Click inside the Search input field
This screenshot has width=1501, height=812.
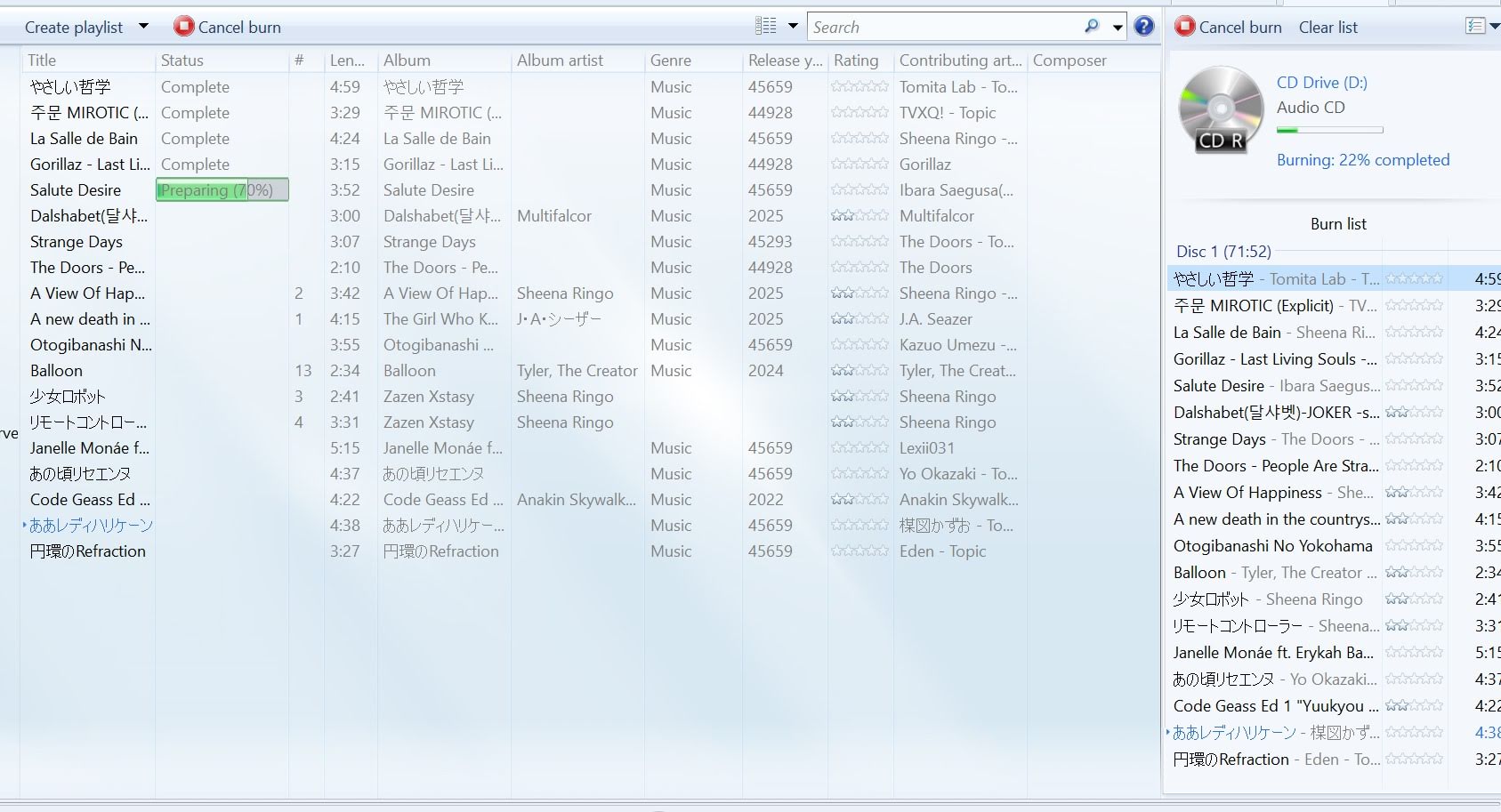pos(943,28)
